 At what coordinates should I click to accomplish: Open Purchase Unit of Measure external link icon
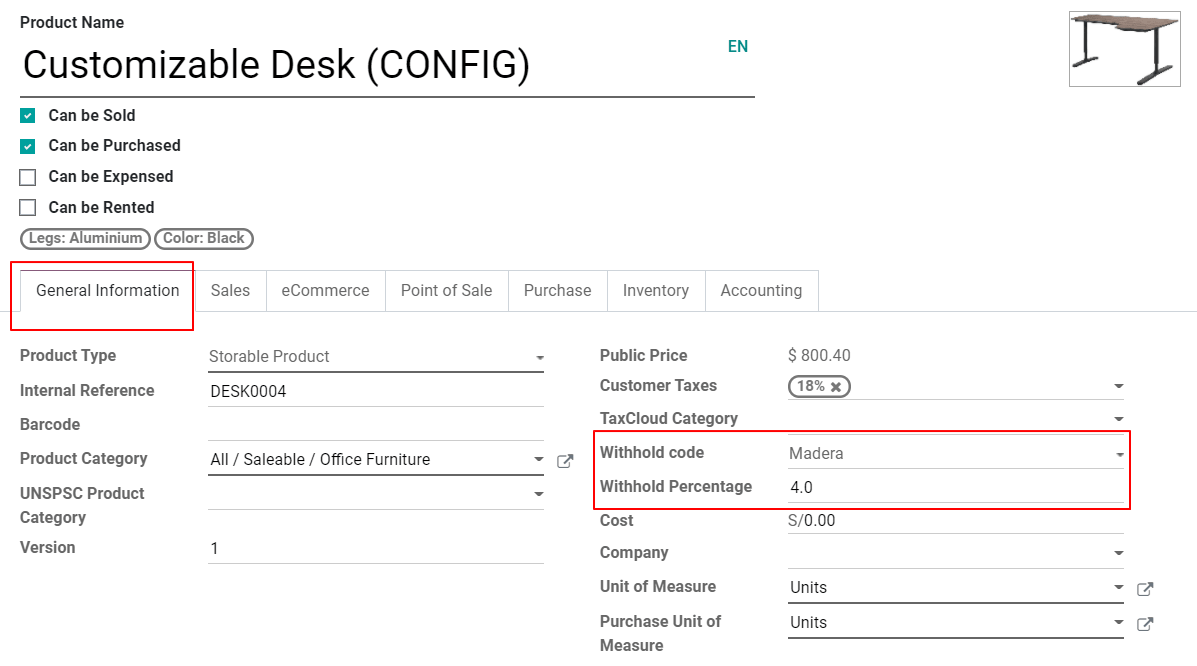coord(1144,624)
